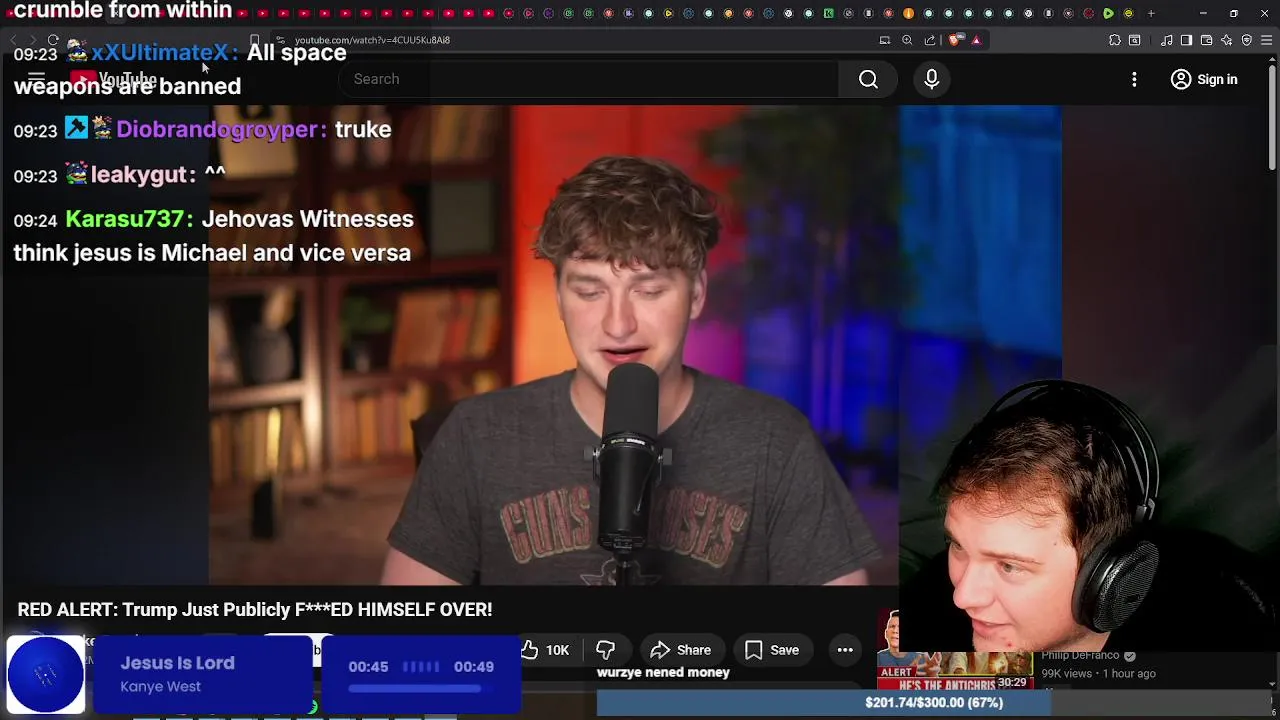
Task: Open Brave Rewards triangle icon
Action: [x=976, y=40]
